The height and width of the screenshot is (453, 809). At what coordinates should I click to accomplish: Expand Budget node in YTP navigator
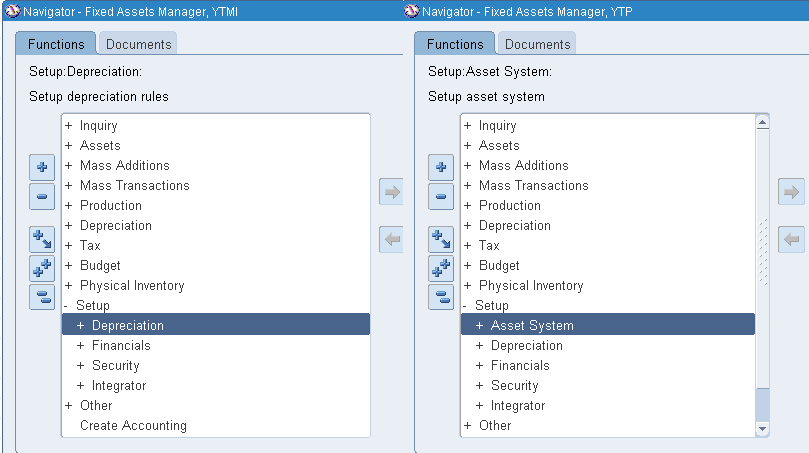pos(467,266)
